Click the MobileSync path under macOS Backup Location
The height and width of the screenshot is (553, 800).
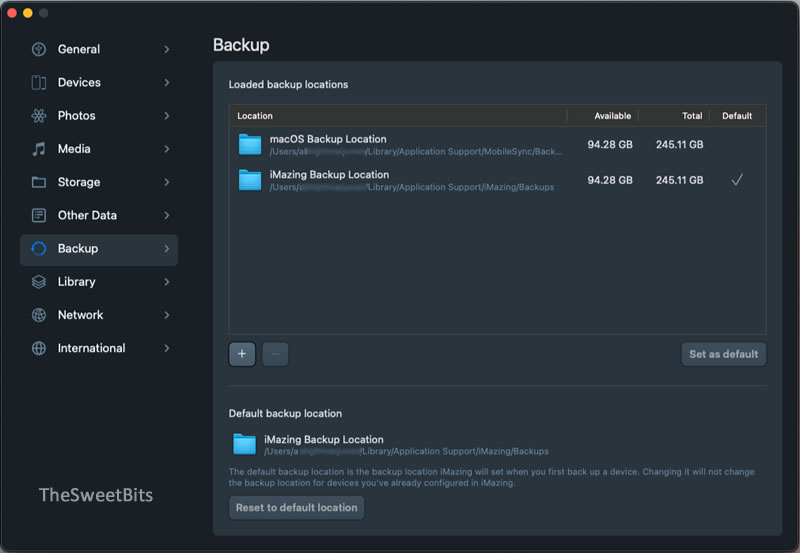pos(416,152)
